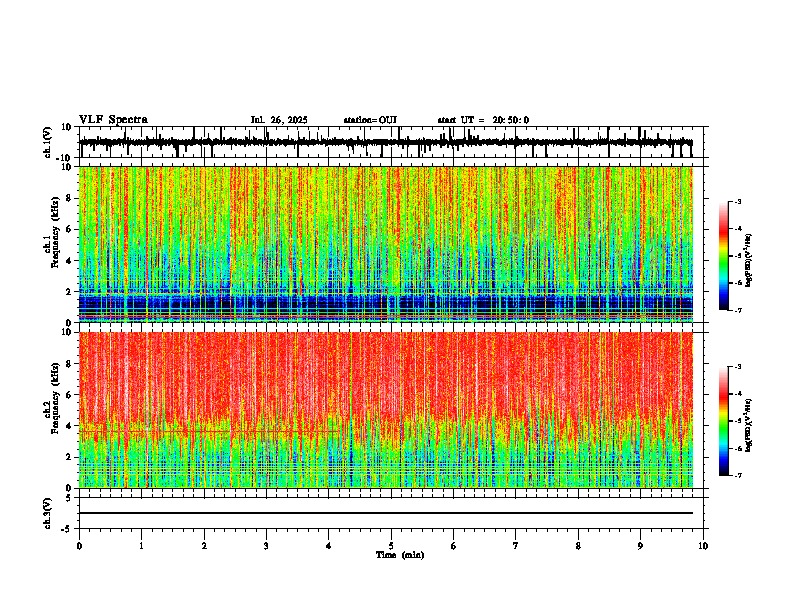Click the "Time (min)" x-axis label
The height and width of the screenshot is (612, 792).
tap(400, 555)
